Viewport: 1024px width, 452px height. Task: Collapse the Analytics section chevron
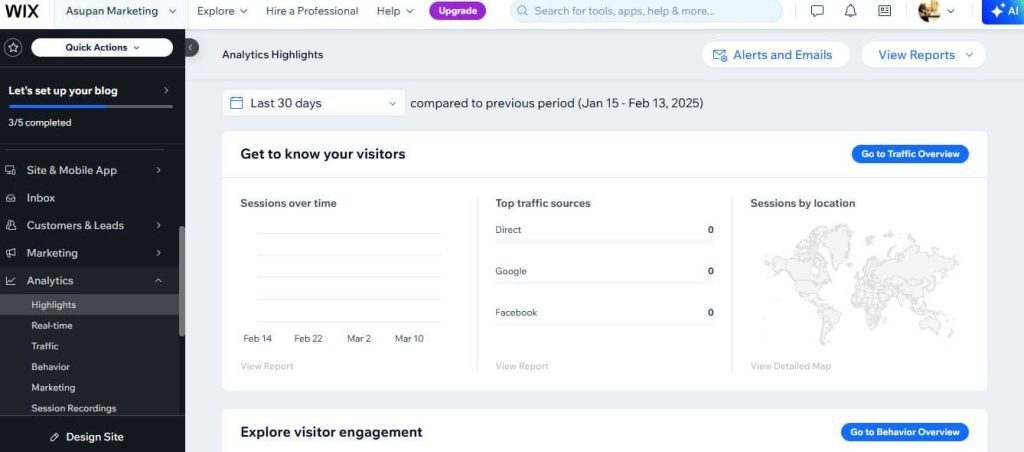(x=158, y=281)
